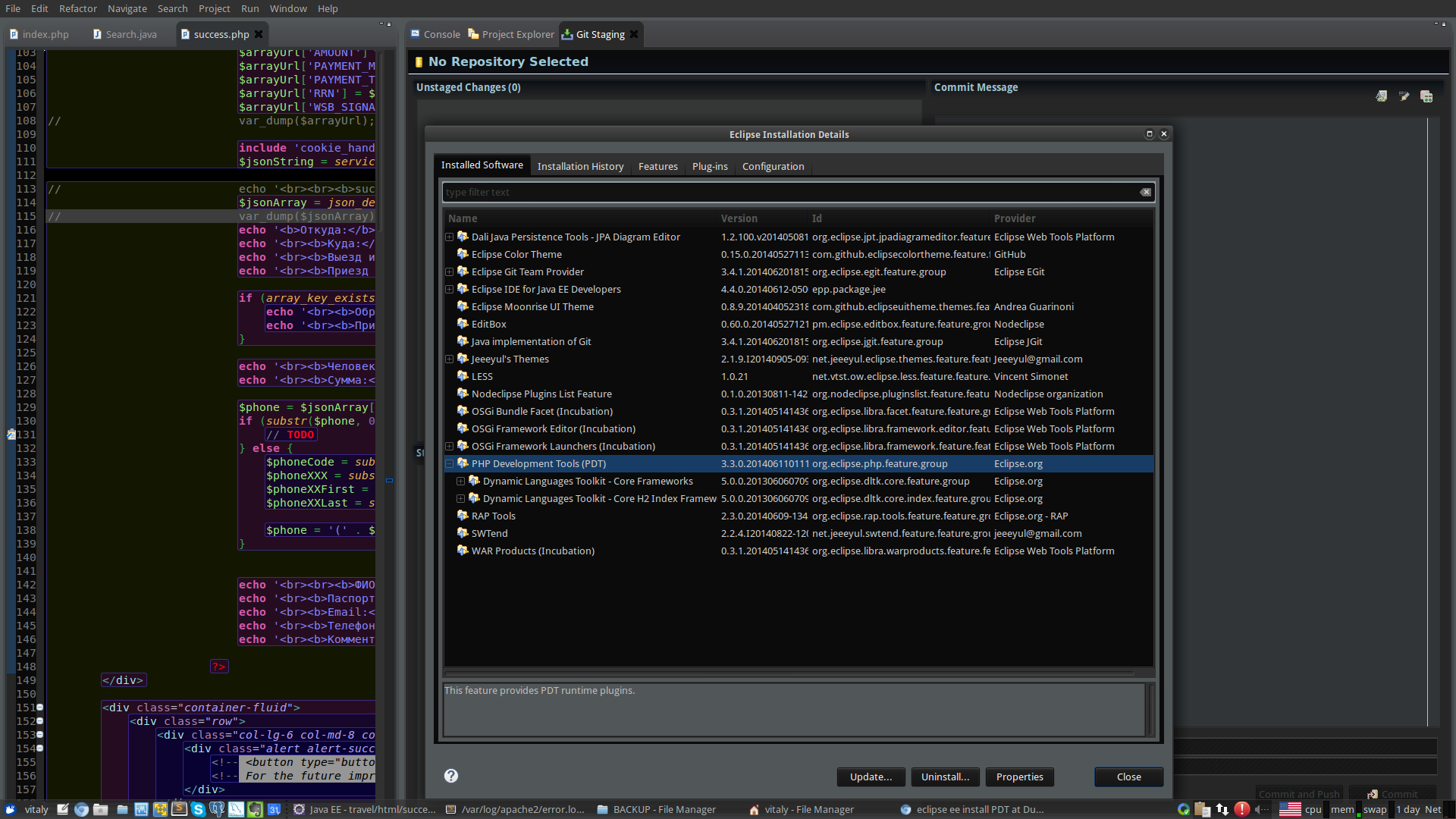The width and height of the screenshot is (1456, 819).
Task: Click the update manager tray icon
Action: coord(1183,809)
